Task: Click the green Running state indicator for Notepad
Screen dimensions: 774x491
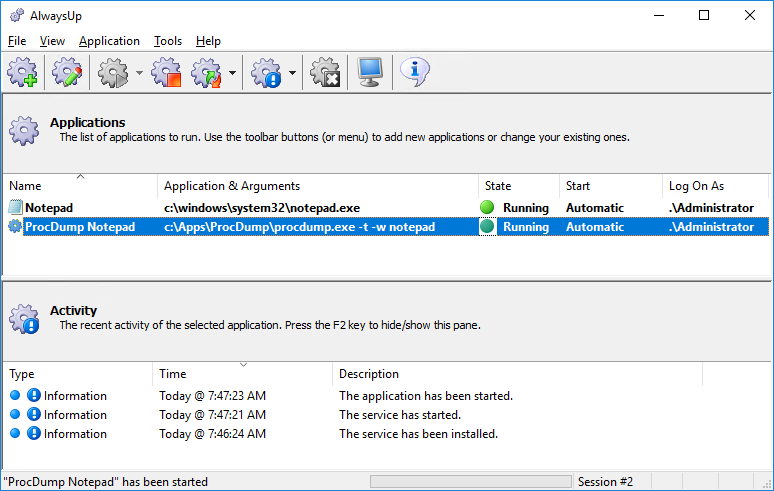Action: click(487, 207)
